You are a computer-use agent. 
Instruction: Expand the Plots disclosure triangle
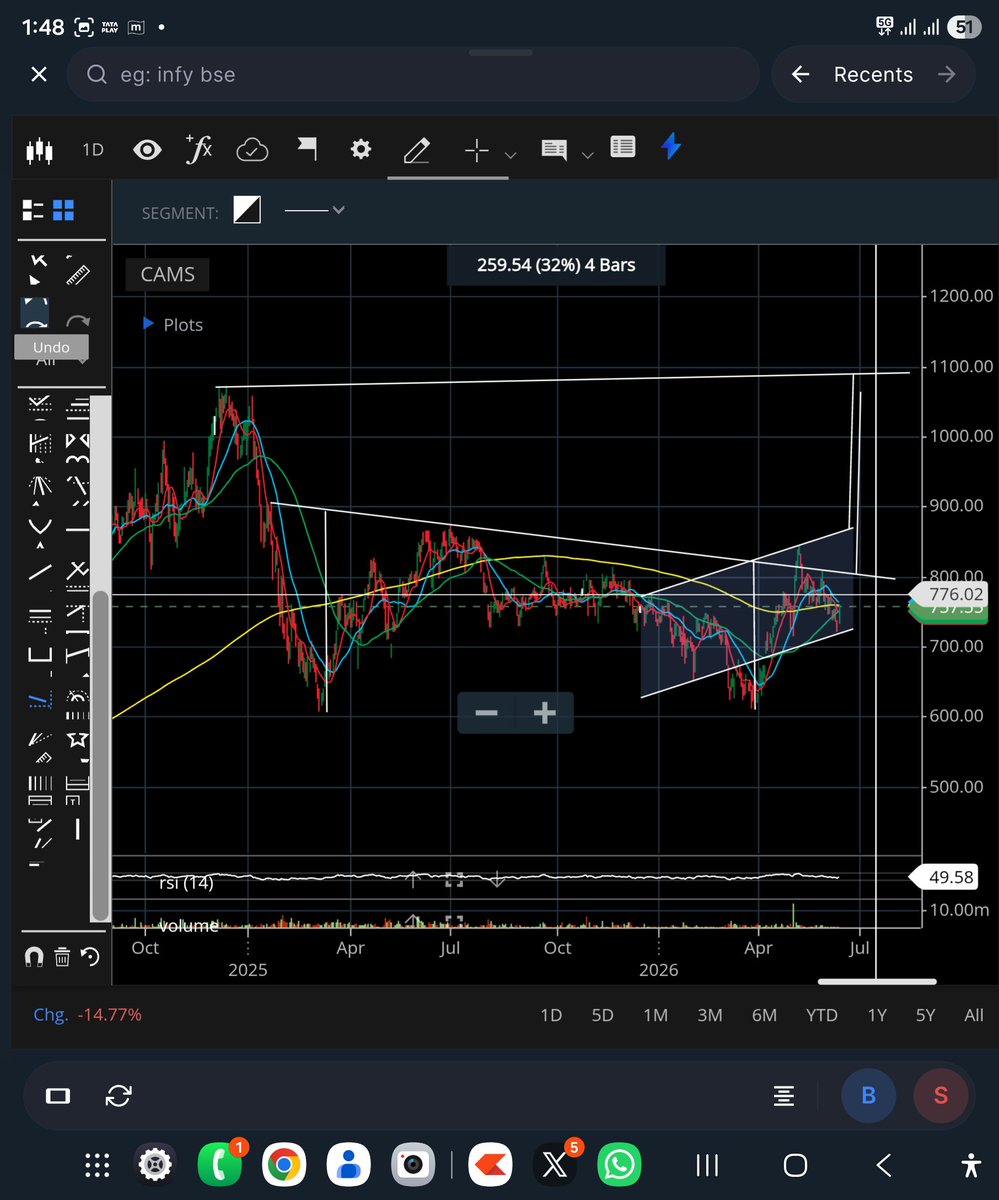click(148, 324)
